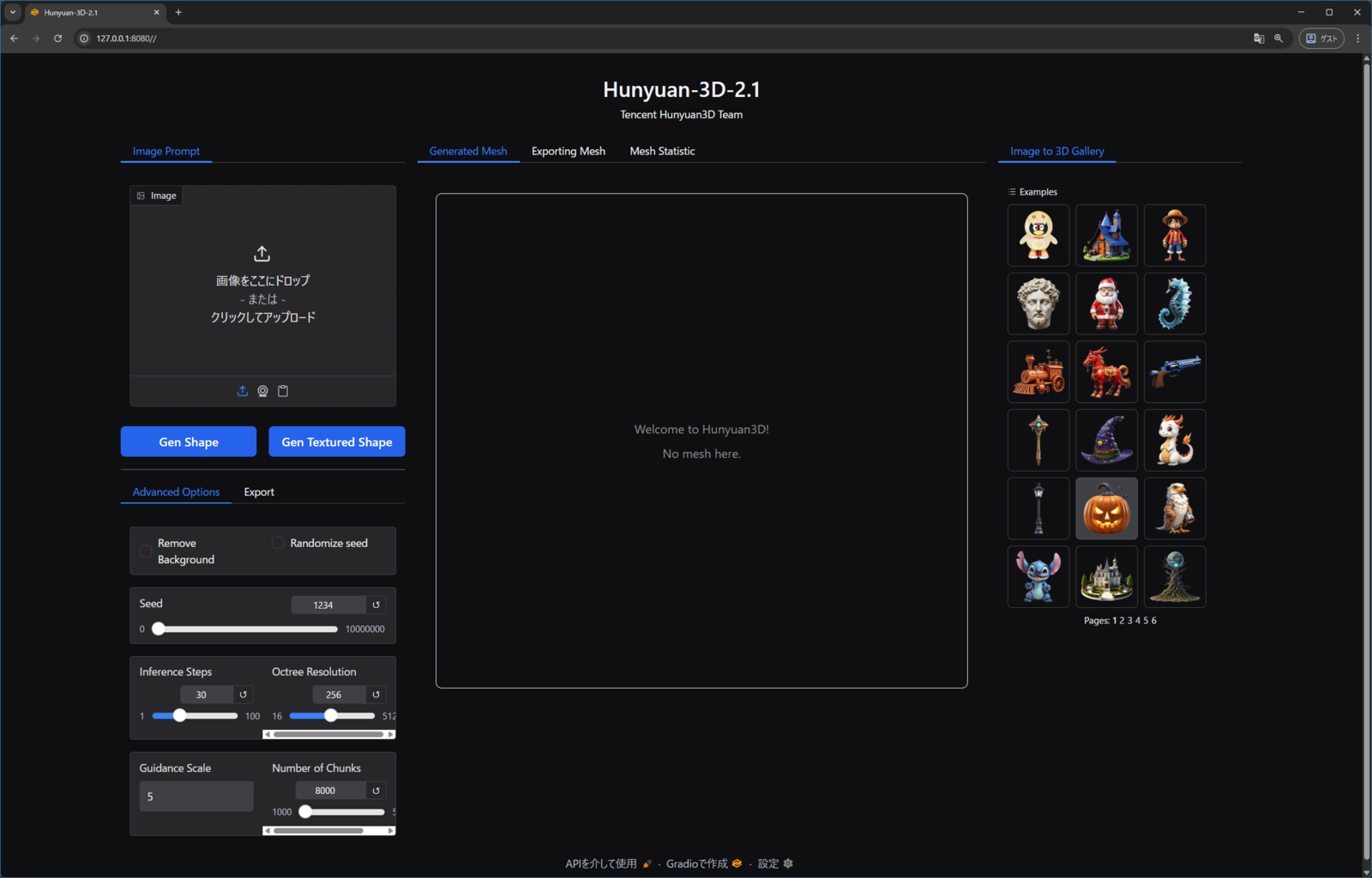The image size is (1372, 878).
Task: Select the steam locomotive example thumbnail
Action: 1038,372
